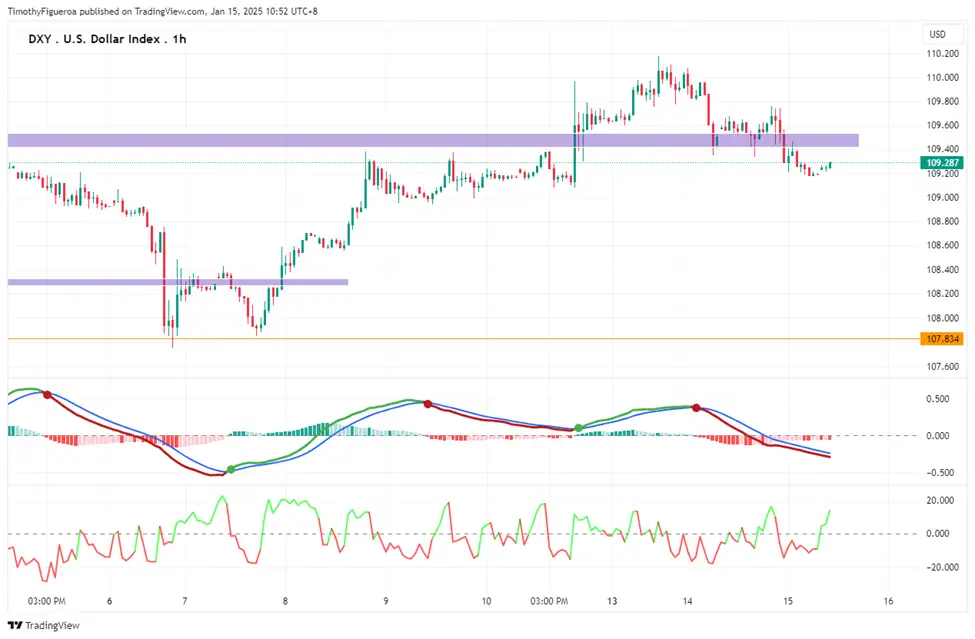Screen dimensions: 975x639
Task: Click date 10 on the time axis
Action: click(486, 601)
